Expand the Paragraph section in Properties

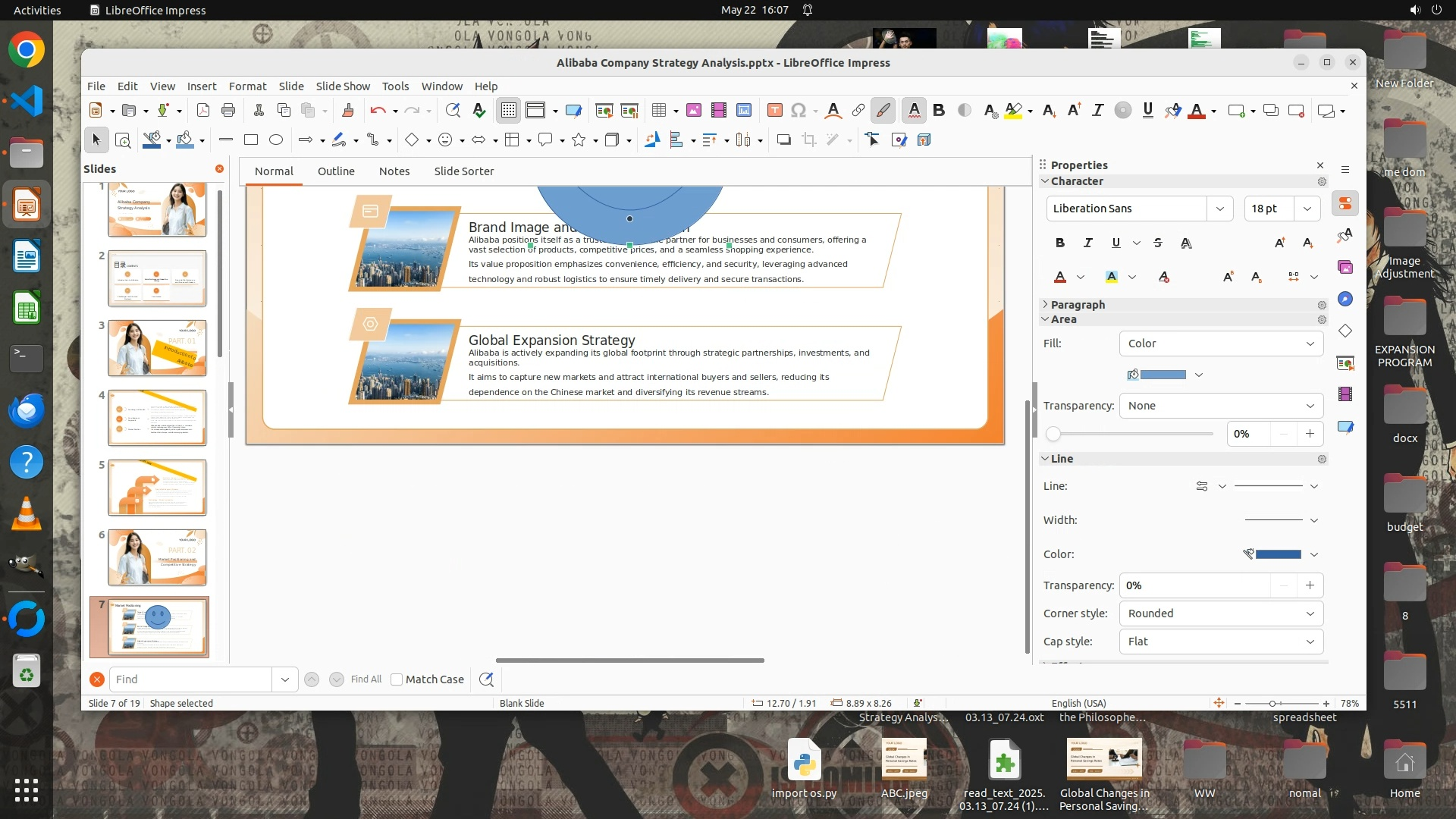1077,304
